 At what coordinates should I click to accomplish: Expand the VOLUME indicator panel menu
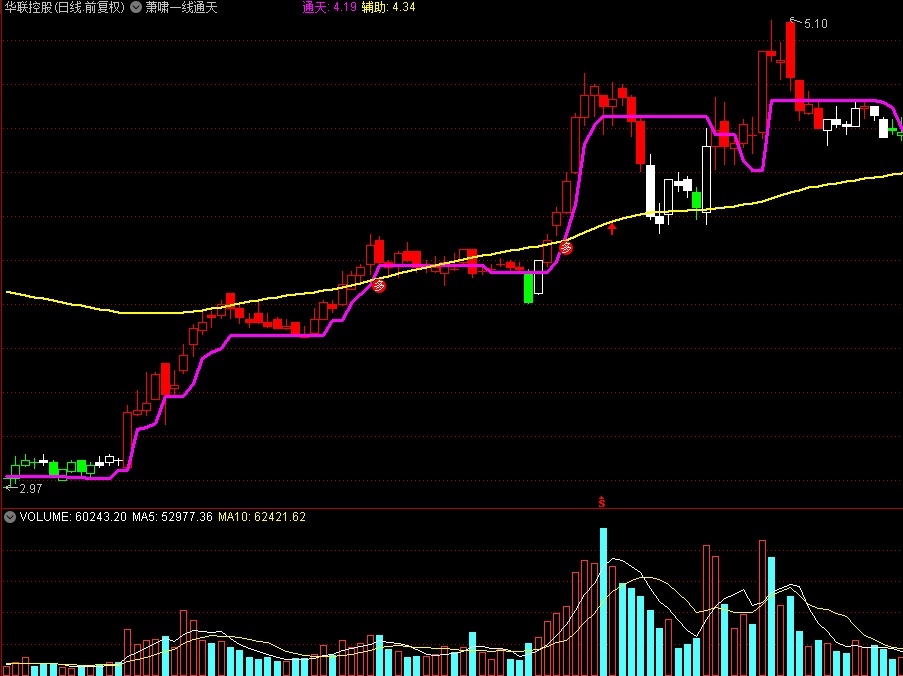(x=10, y=517)
